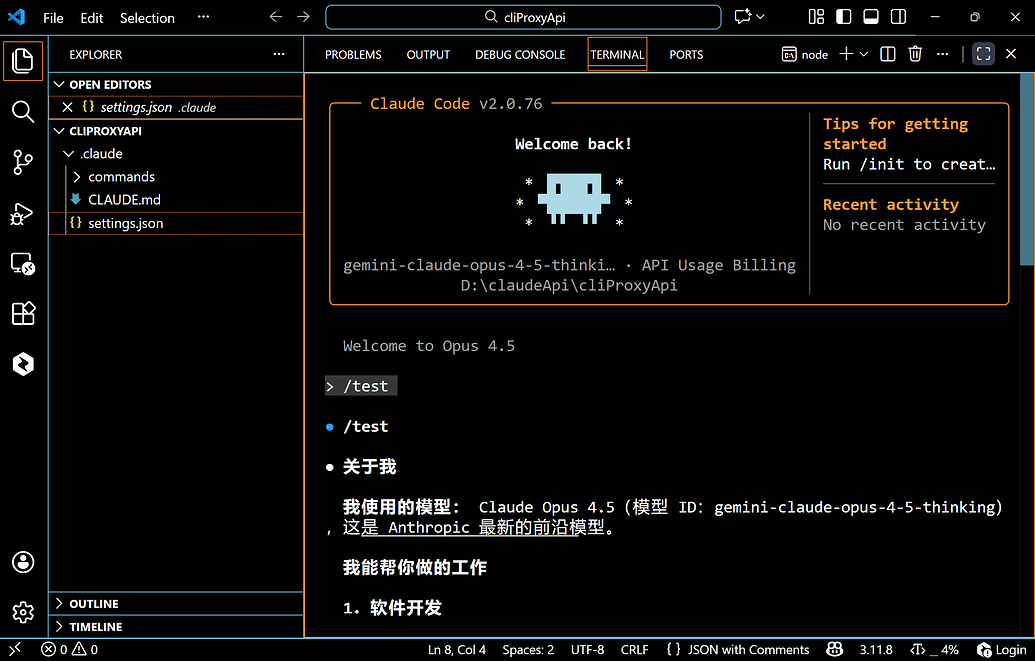The image size is (1035, 661).
Task: Split the terminal
Action: click(x=888, y=54)
